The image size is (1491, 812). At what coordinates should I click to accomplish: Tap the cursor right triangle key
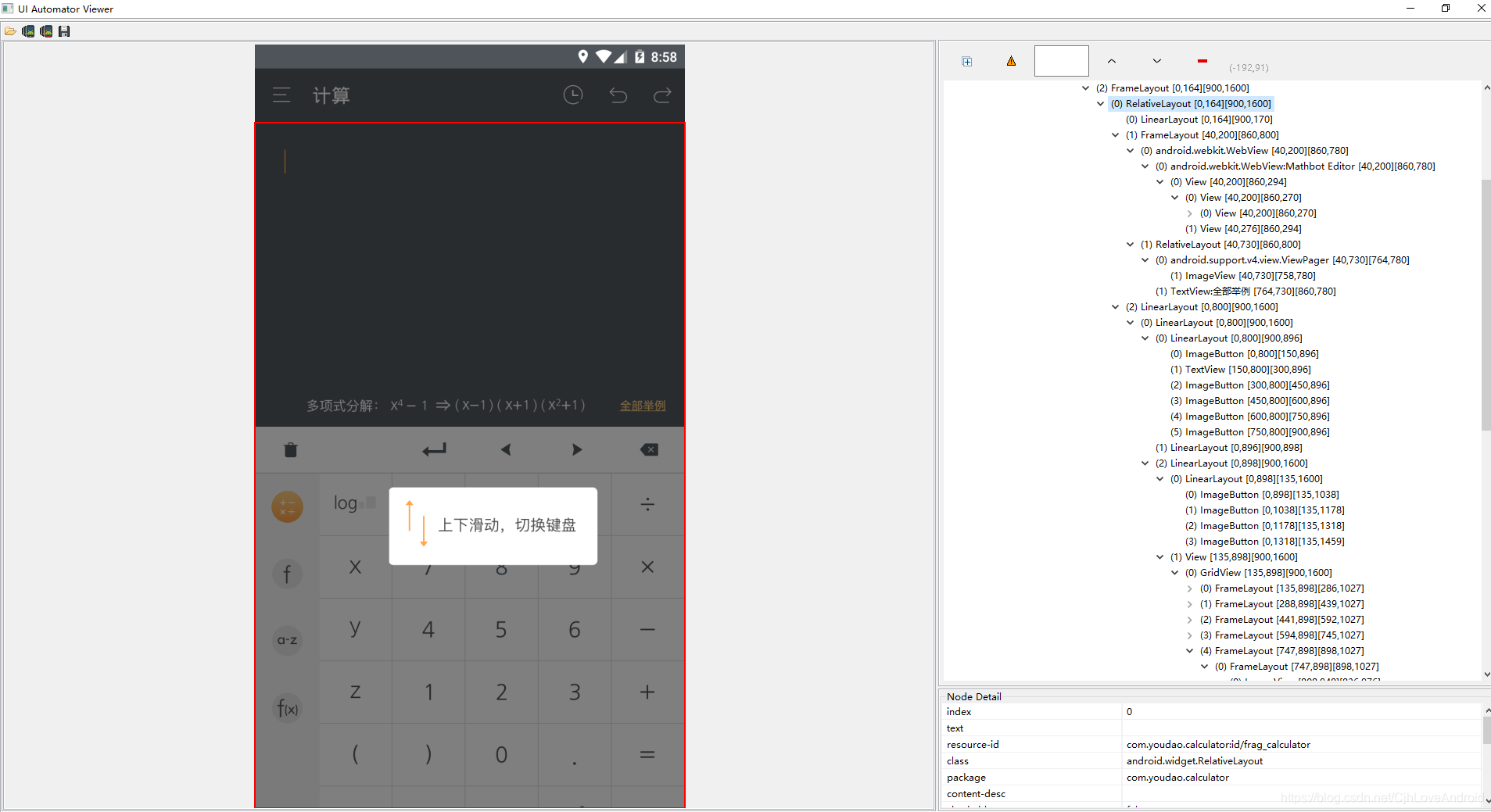tap(577, 449)
